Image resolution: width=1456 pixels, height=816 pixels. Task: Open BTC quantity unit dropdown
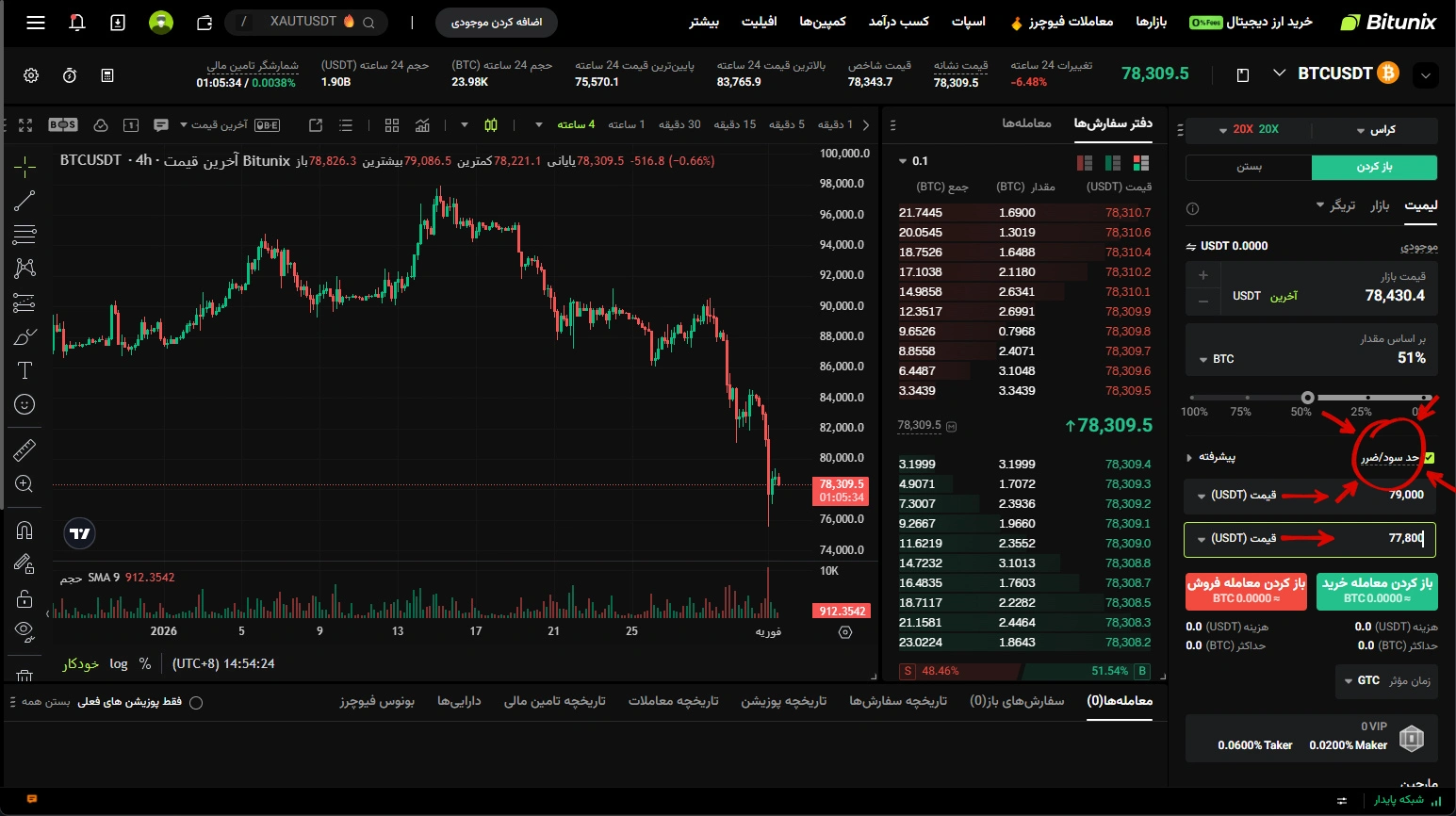[x=1216, y=359]
